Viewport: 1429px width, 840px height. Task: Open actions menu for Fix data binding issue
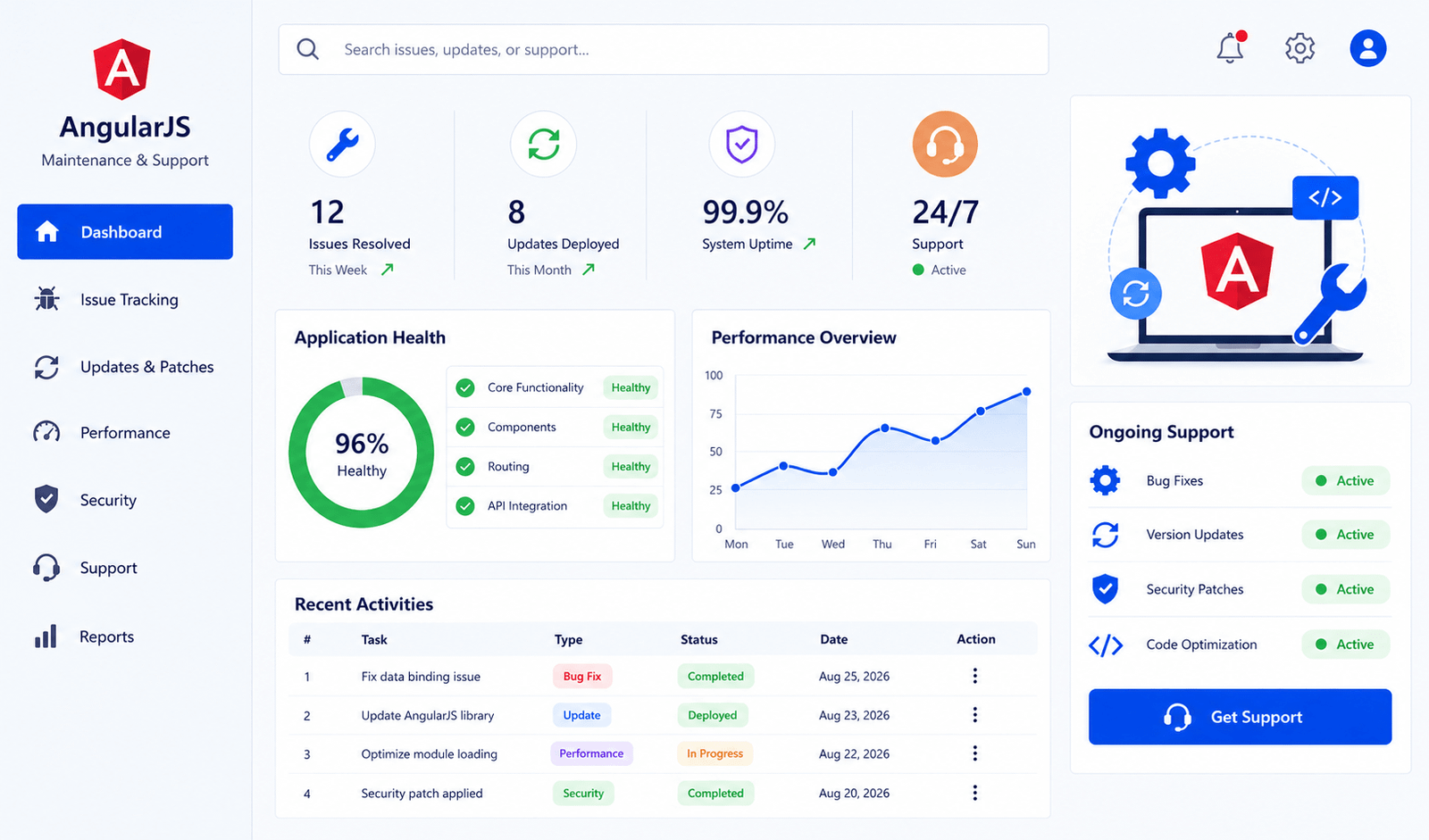tap(975, 676)
